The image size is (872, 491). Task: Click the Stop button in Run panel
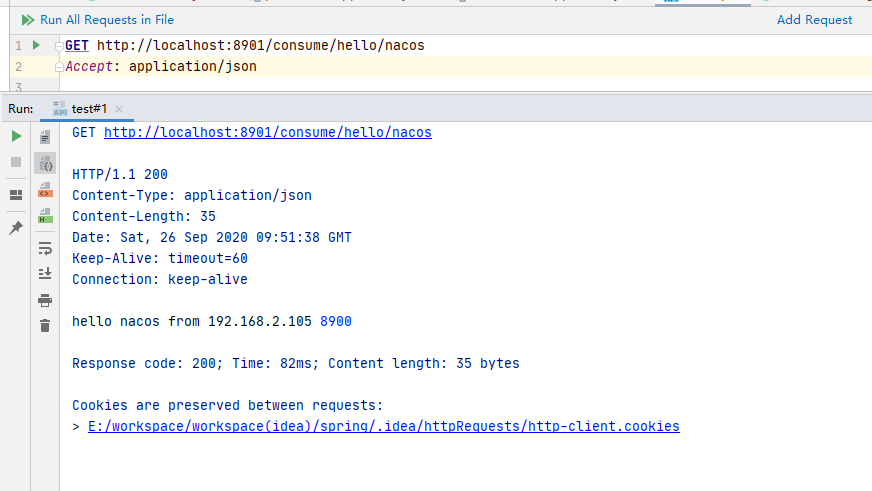coord(16,162)
